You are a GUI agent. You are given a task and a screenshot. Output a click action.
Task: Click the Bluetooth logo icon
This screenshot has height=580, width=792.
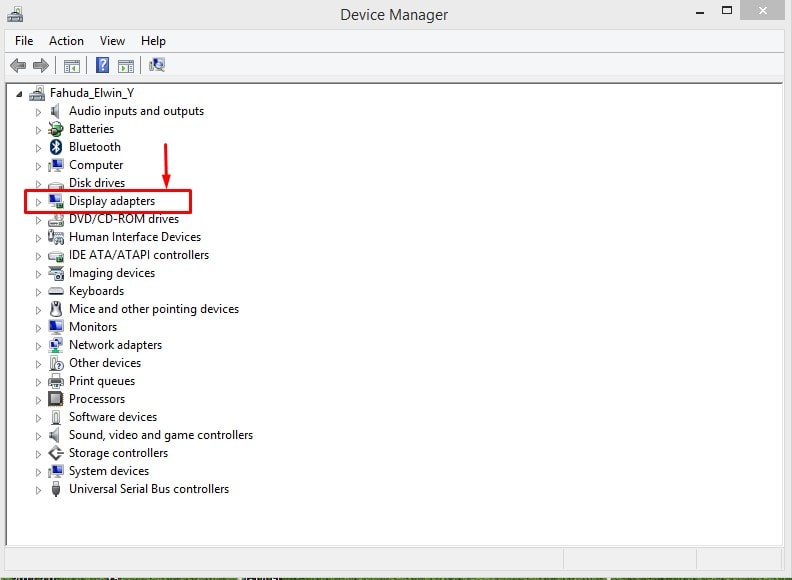[x=56, y=147]
